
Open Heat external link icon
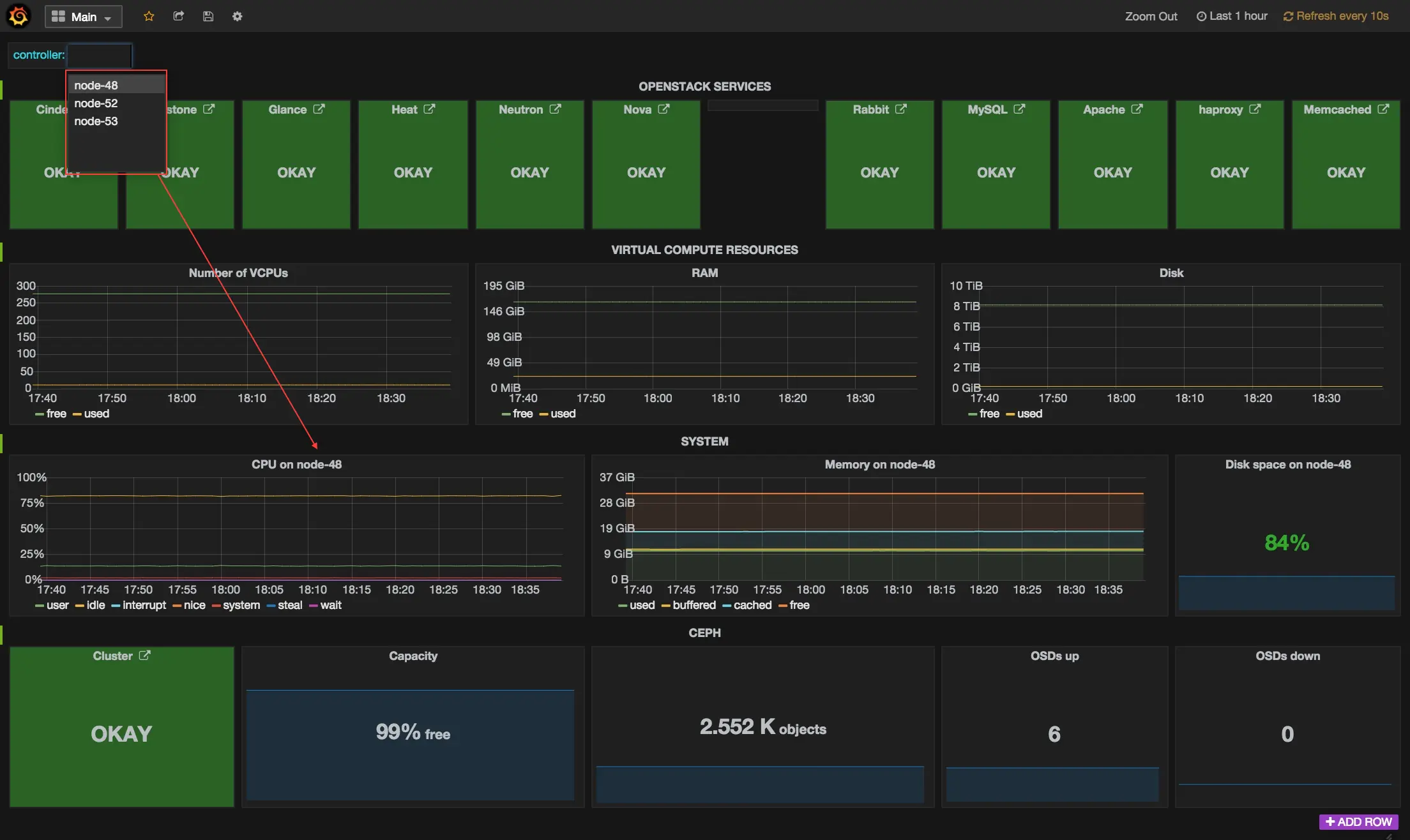(x=429, y=109)
